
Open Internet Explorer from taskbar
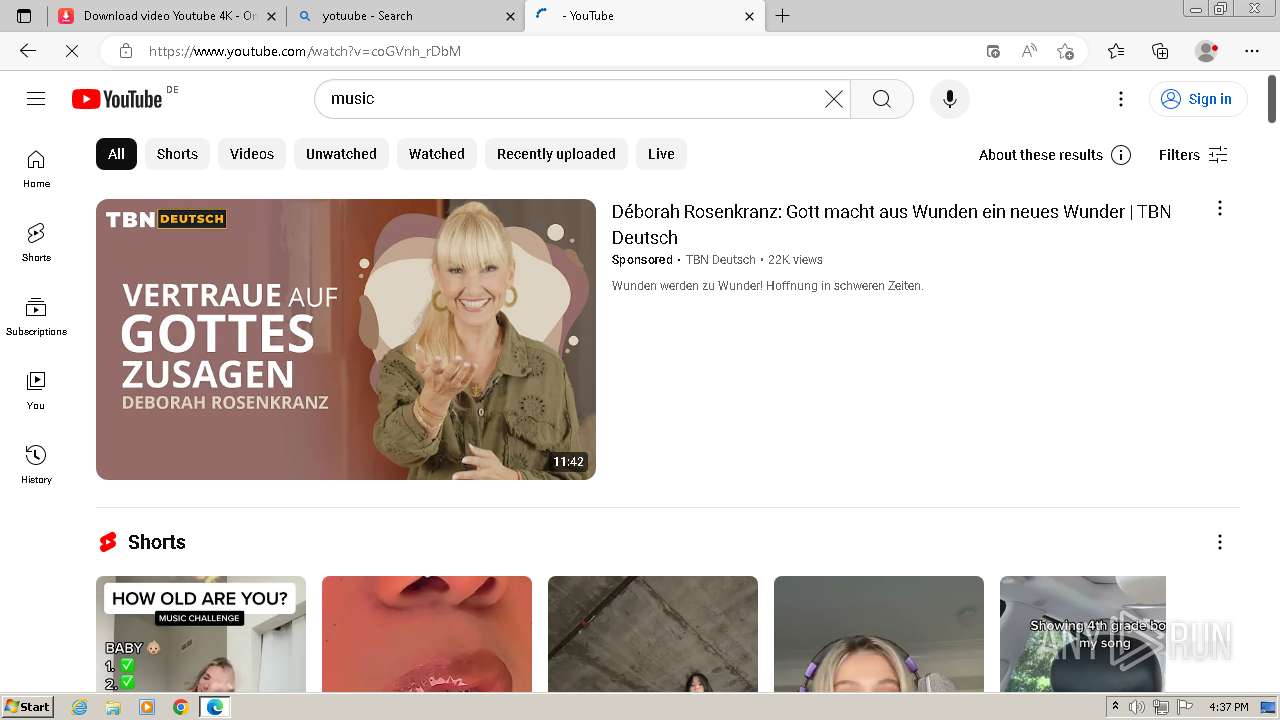tap(80, 707)
